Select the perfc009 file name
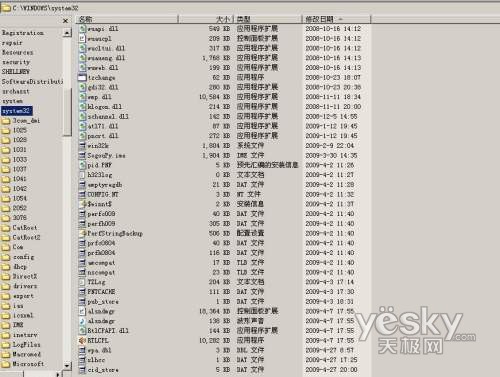Screen dimensions: 500x377 click(101, 214)
